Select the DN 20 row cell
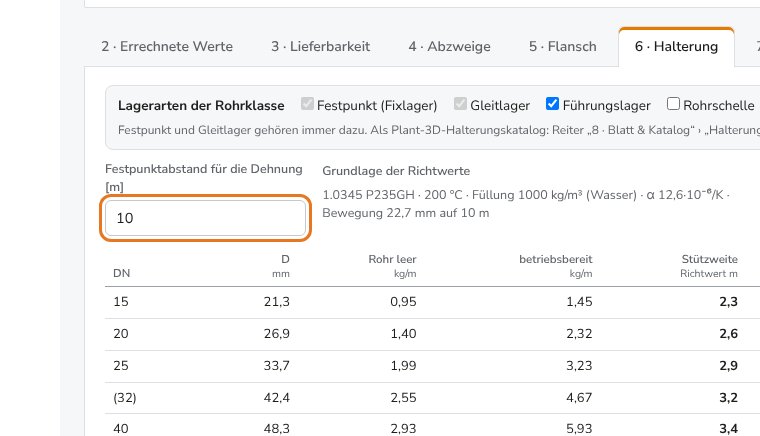Image resolution: width=760 pixels, height=436 pixels. (121, 334)
